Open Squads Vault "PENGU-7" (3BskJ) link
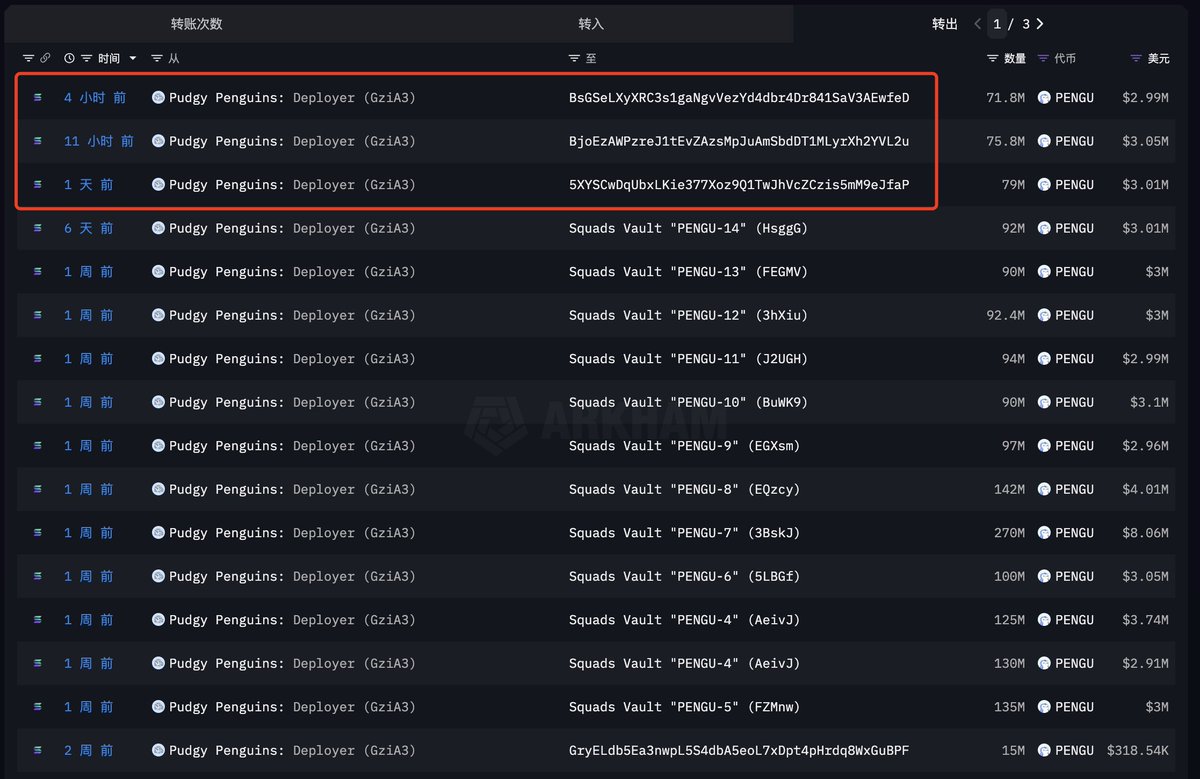Image resolution: width=1200 pixels, height=779 pixels. pos(684,533)
